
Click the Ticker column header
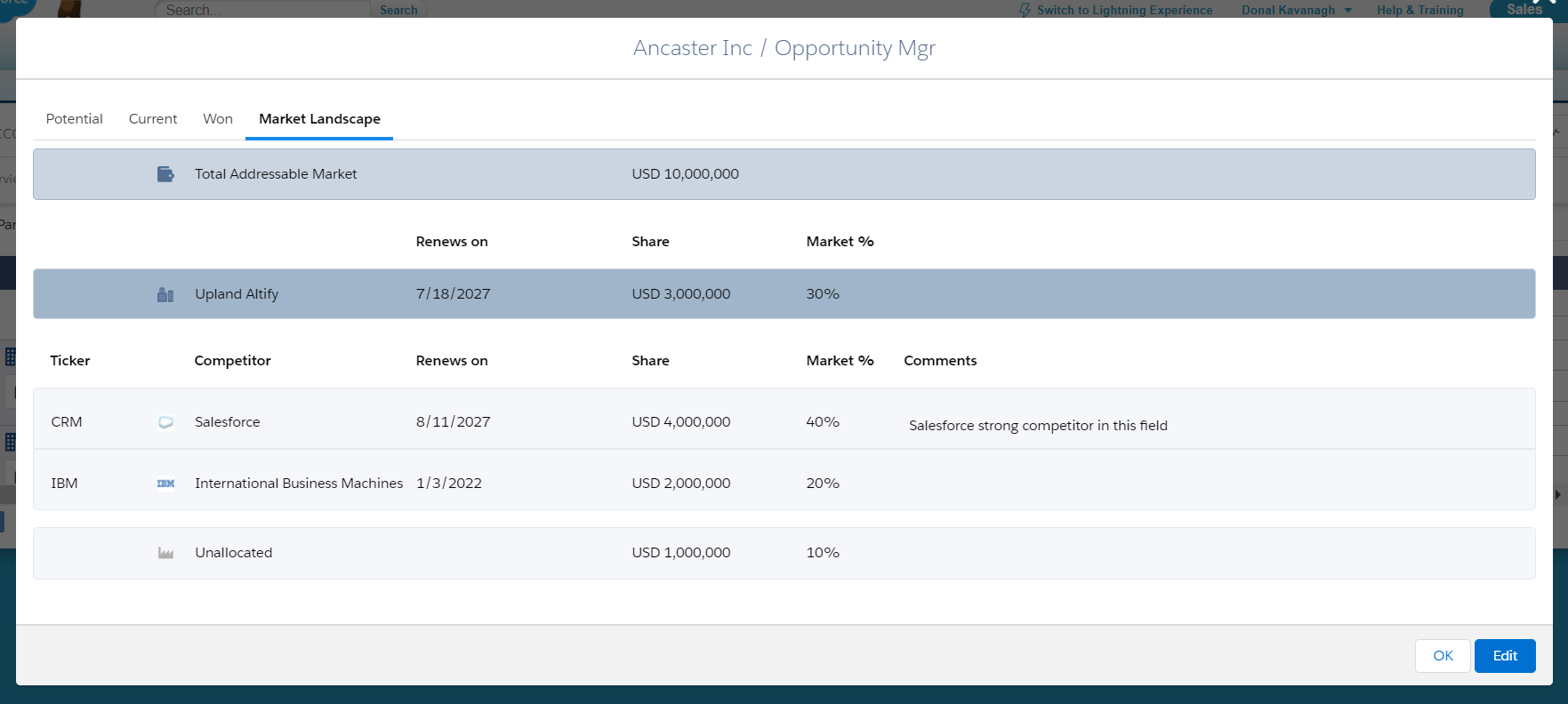pos(70,361)
